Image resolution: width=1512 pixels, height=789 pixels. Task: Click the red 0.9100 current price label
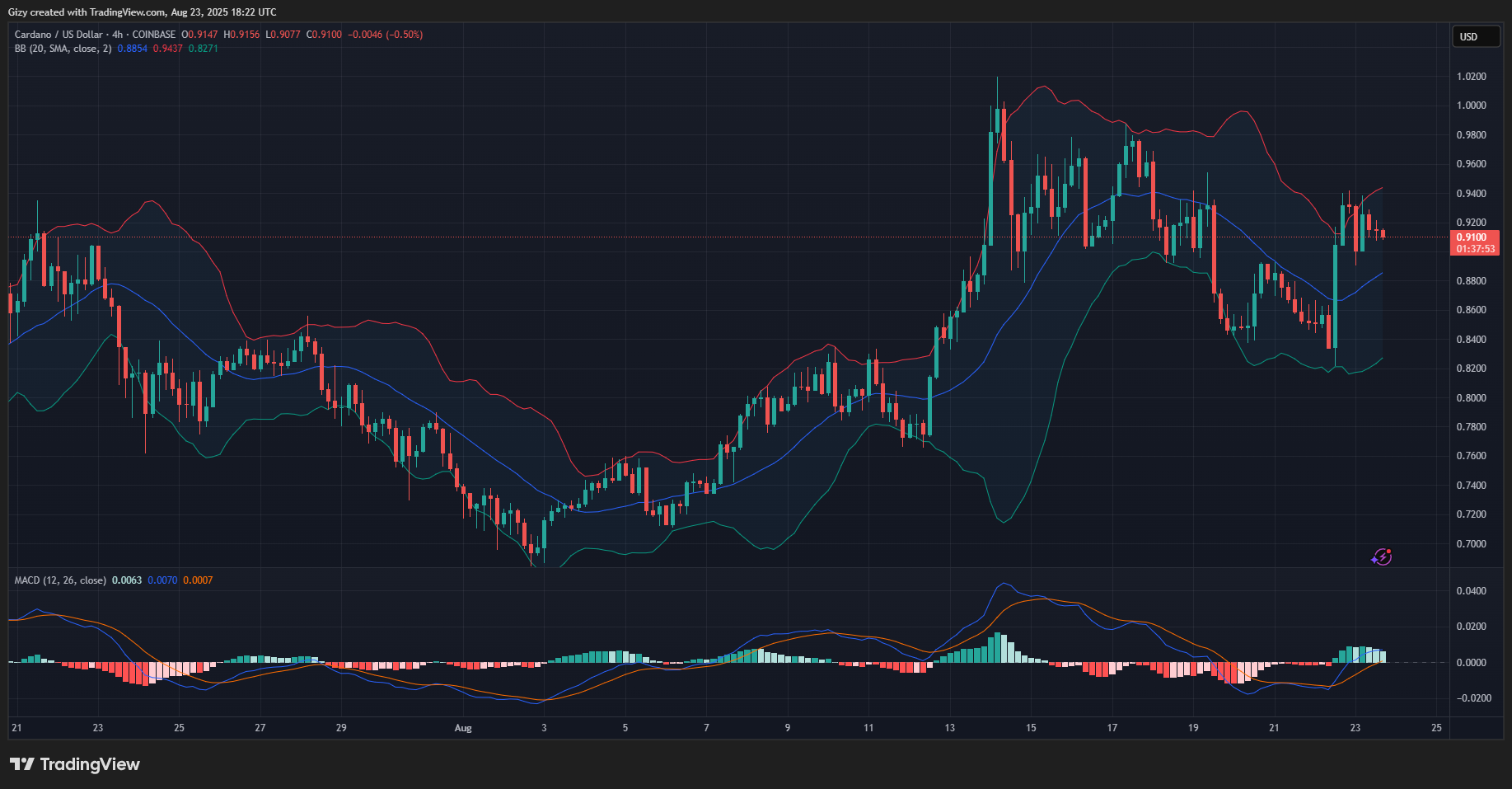(1474, 237)
